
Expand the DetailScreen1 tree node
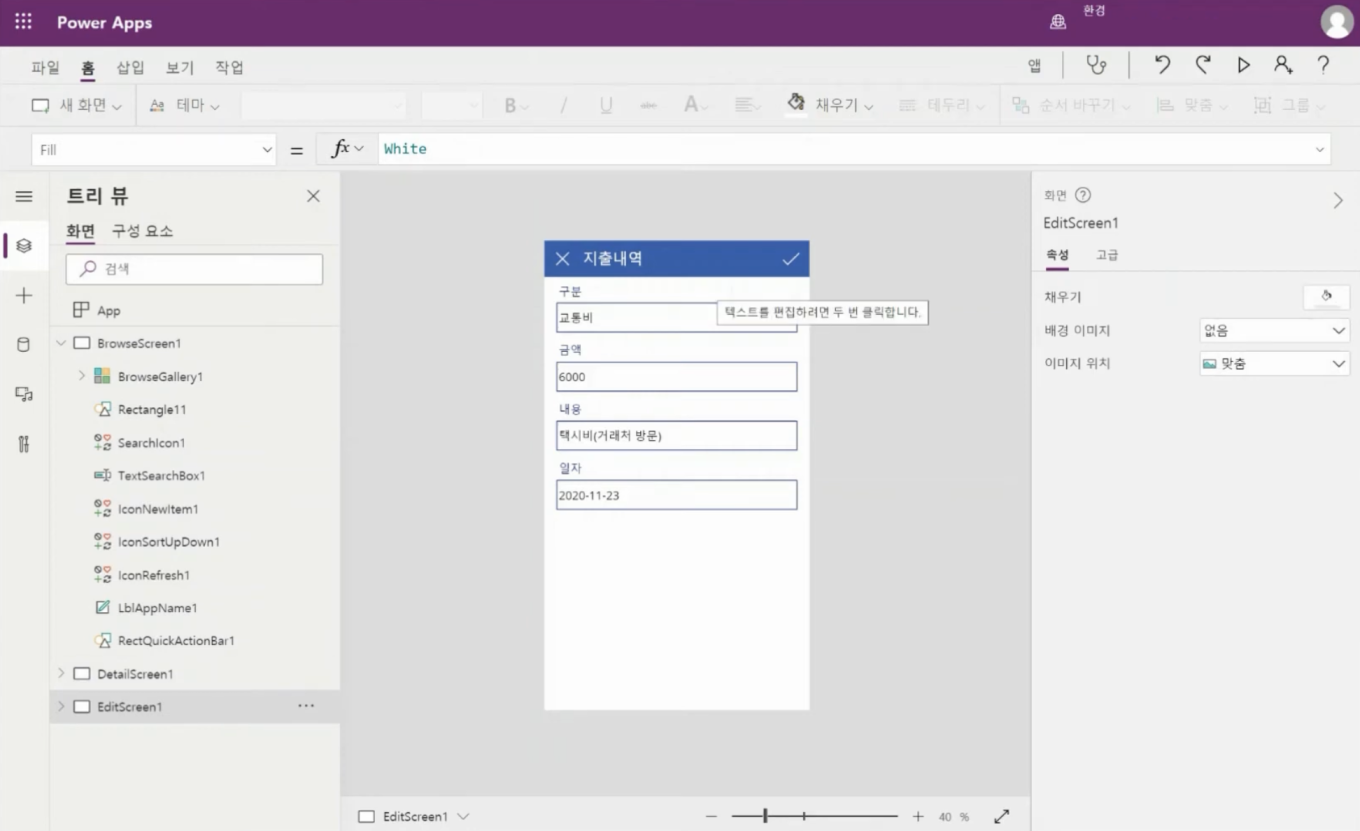click(61, 673)
